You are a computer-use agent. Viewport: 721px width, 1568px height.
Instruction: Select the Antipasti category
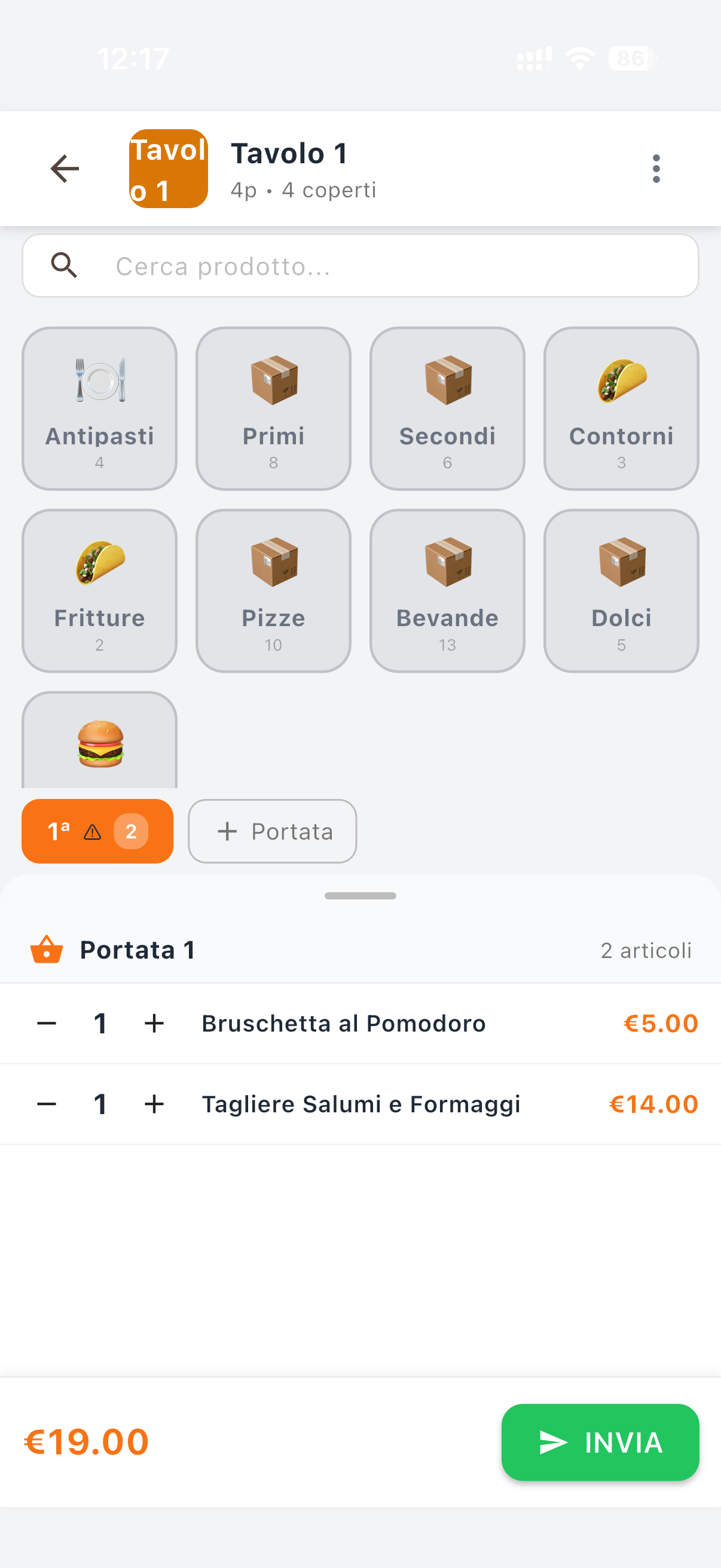tap(100, 408)
